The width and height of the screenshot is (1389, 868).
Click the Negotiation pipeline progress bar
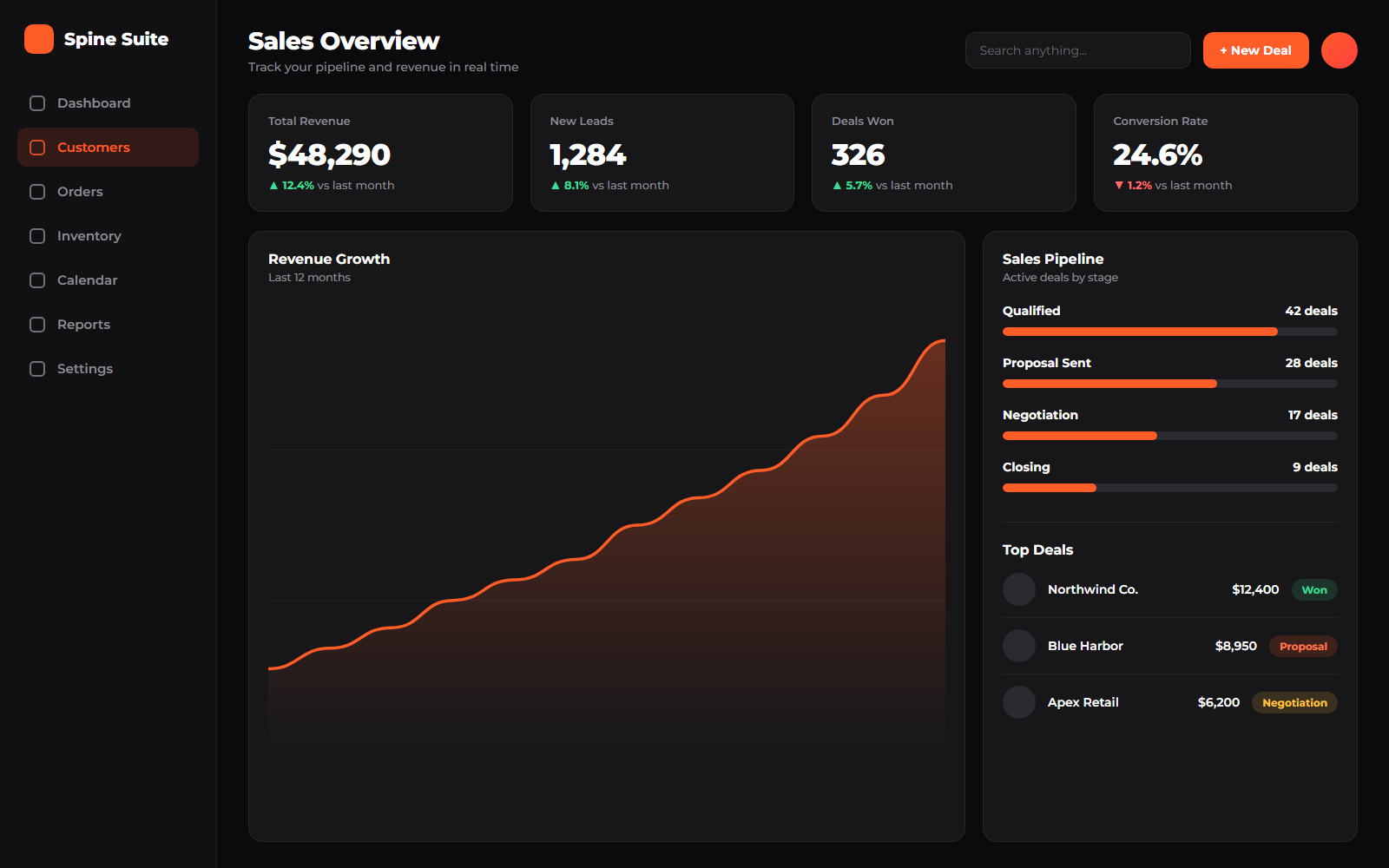pyautogui.click(x=1170, y=436)
